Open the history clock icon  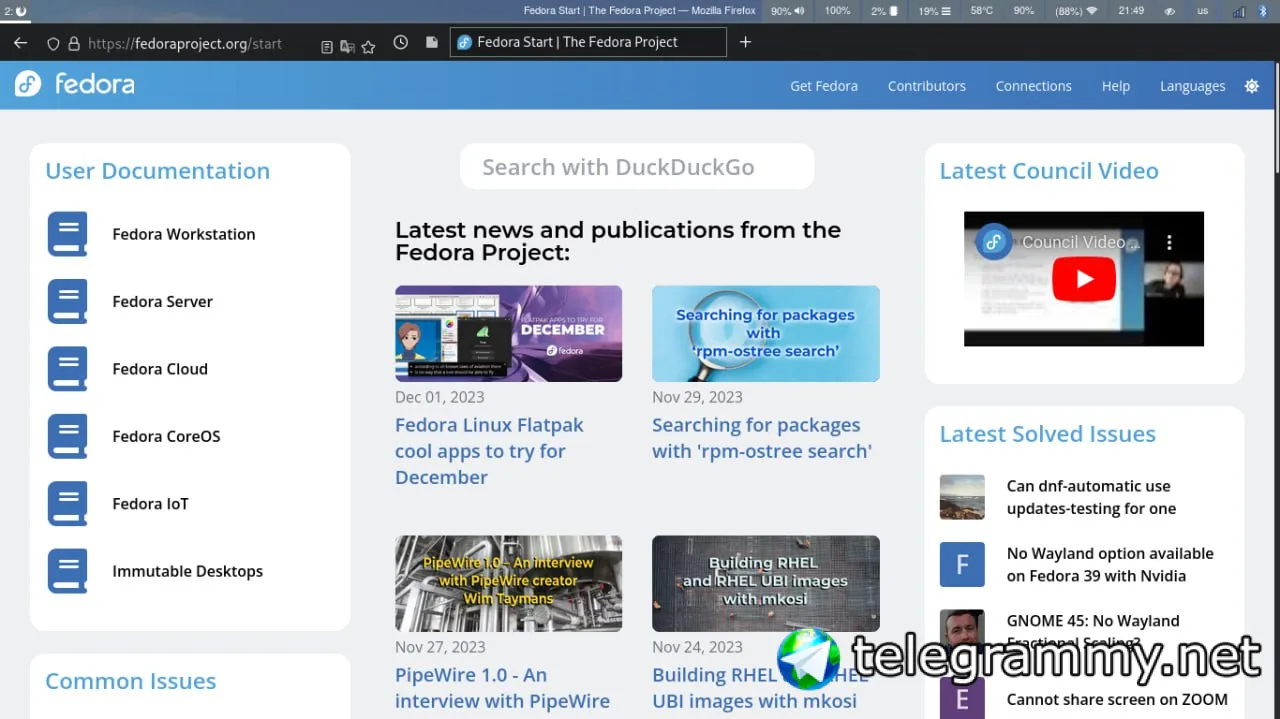401,43
